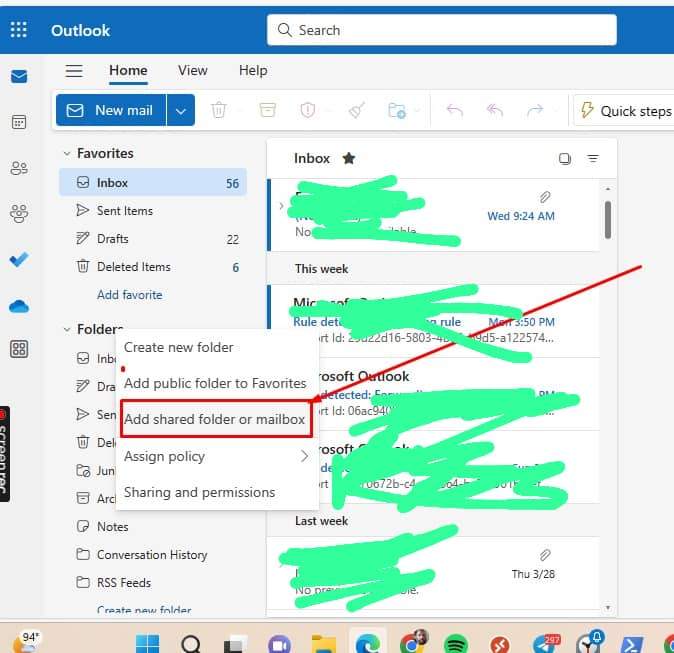Click Create new folder link below RSS Feeds

coord(144,610)
